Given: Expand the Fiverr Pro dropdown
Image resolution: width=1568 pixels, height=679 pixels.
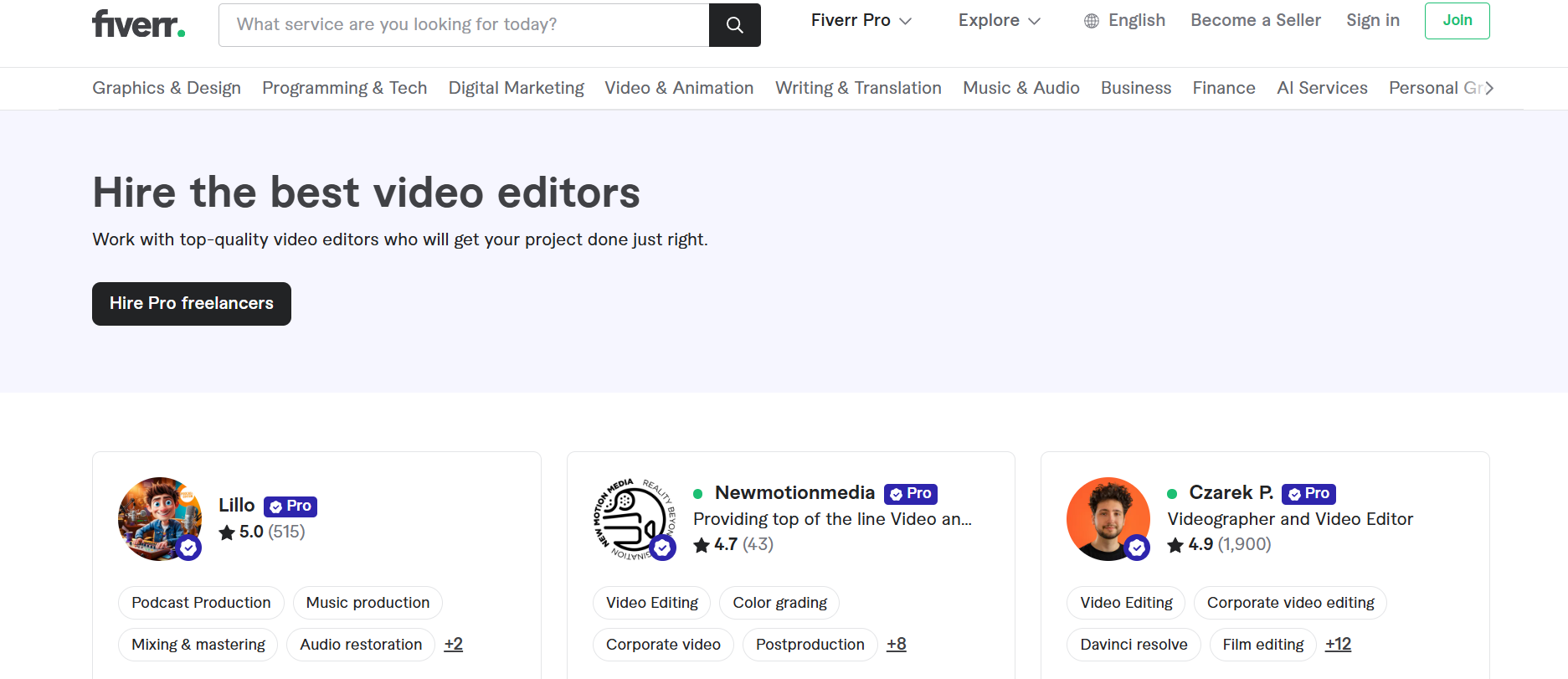Looking at the screenshot, I should (861, 21).
